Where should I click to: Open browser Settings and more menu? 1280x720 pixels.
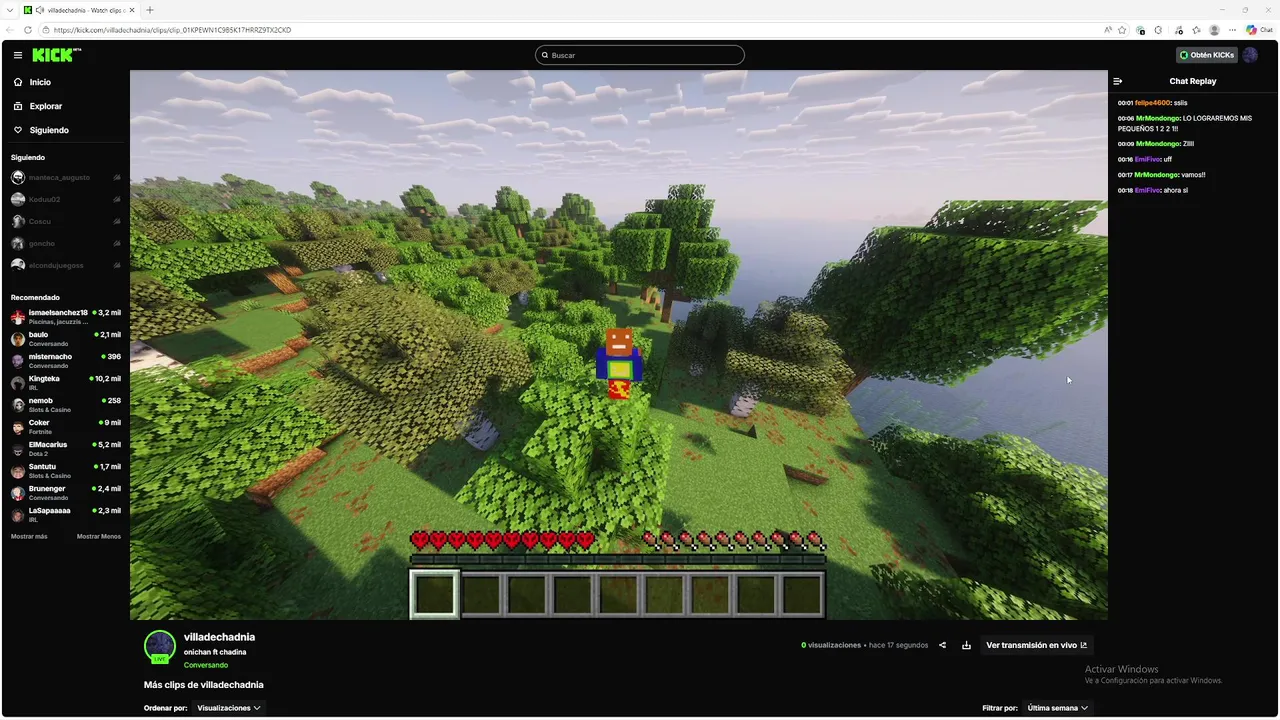click(x=1232, y=30)
